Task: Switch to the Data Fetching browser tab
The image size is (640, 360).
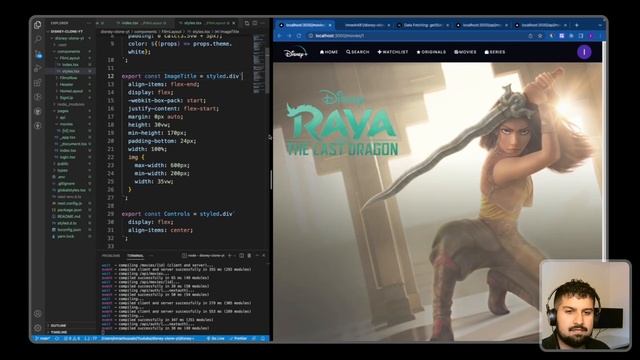Action: tap(423, 25)
